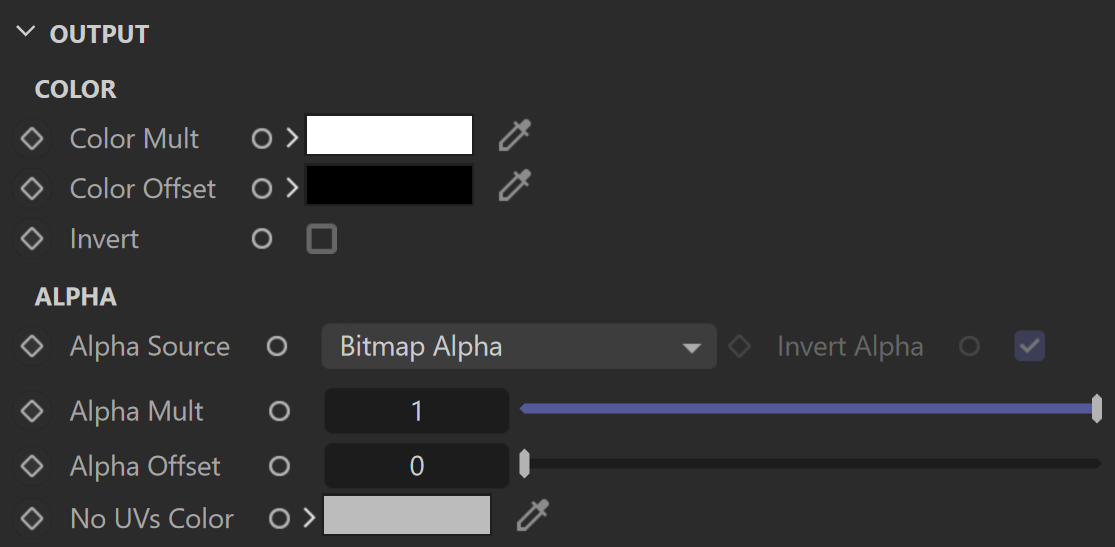Expand the No UVs Color chevron

(309, 519)
